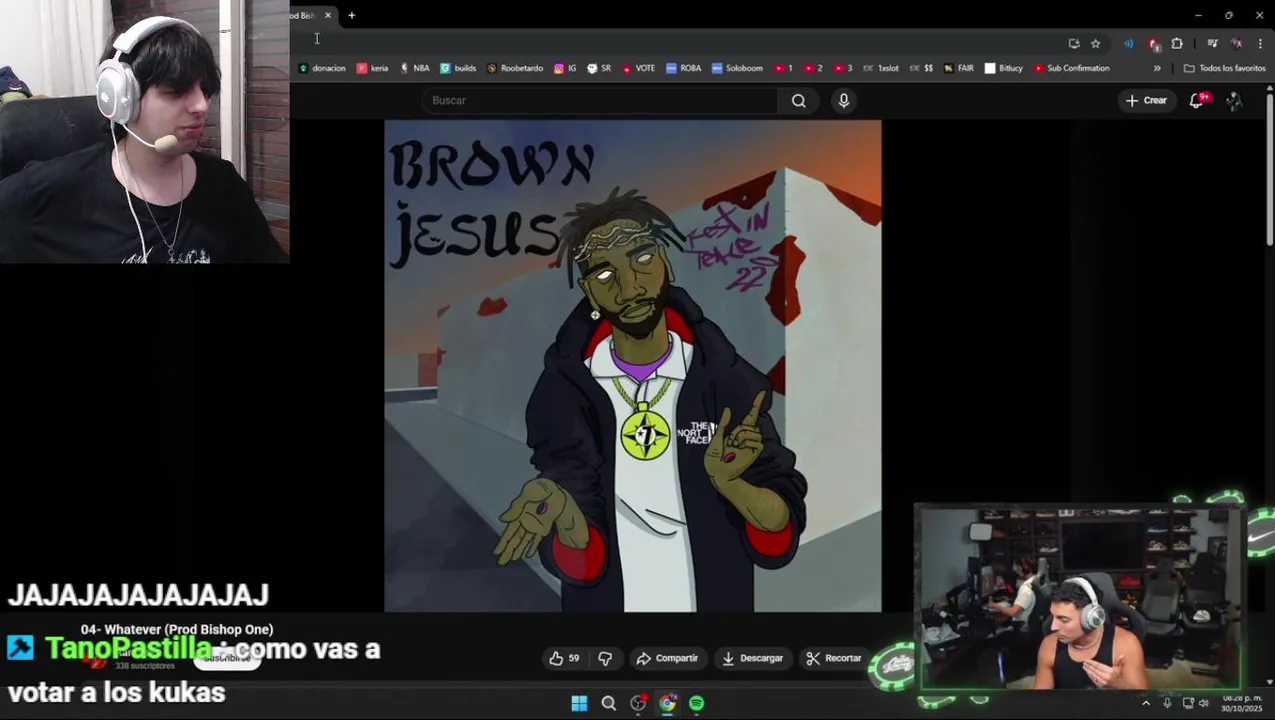1275x720 pixels.
Task: Click the taskbar volume icon
Action: 1204,703
